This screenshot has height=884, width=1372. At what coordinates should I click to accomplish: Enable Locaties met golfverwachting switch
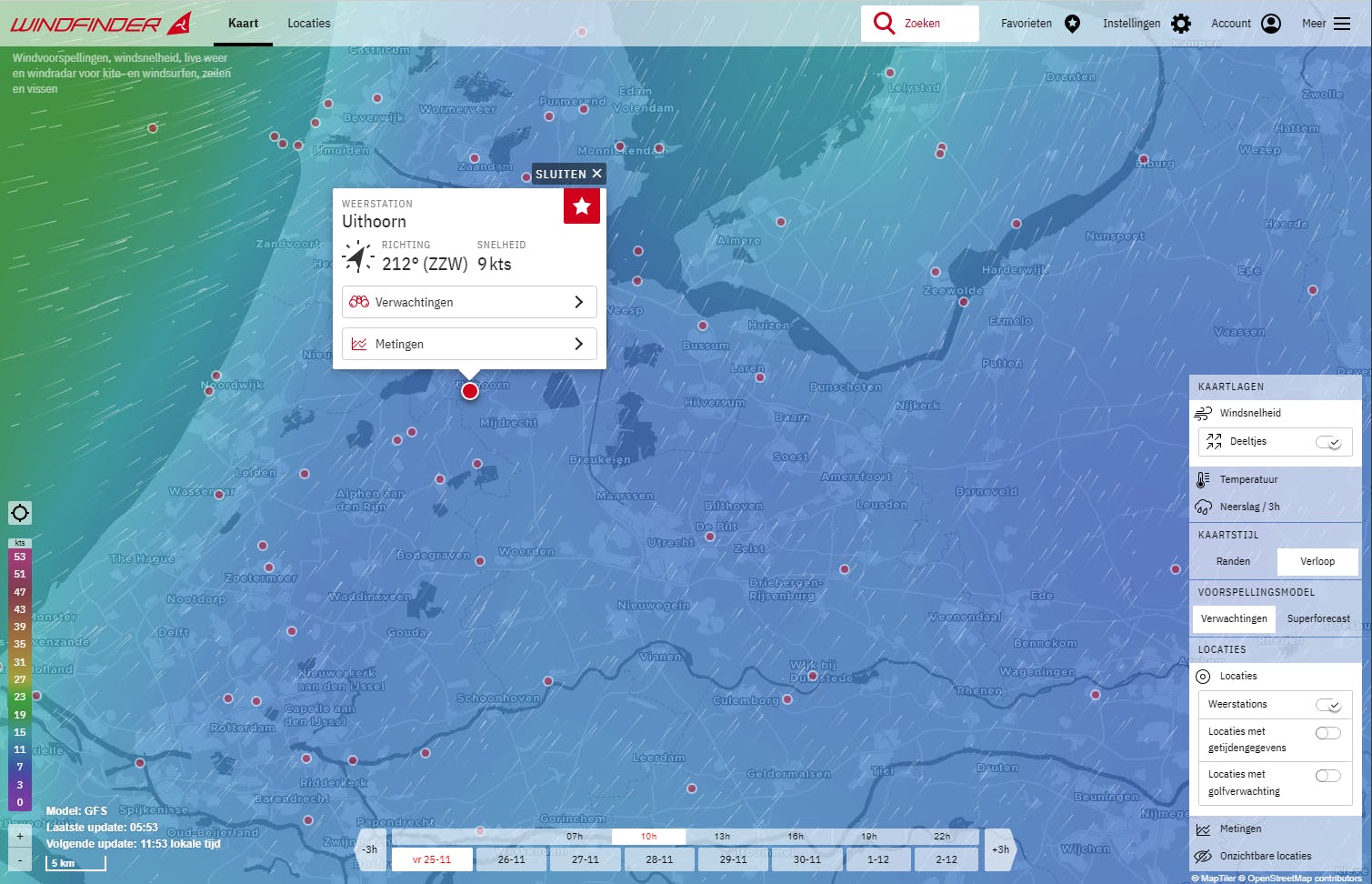tap(1328, 776)
